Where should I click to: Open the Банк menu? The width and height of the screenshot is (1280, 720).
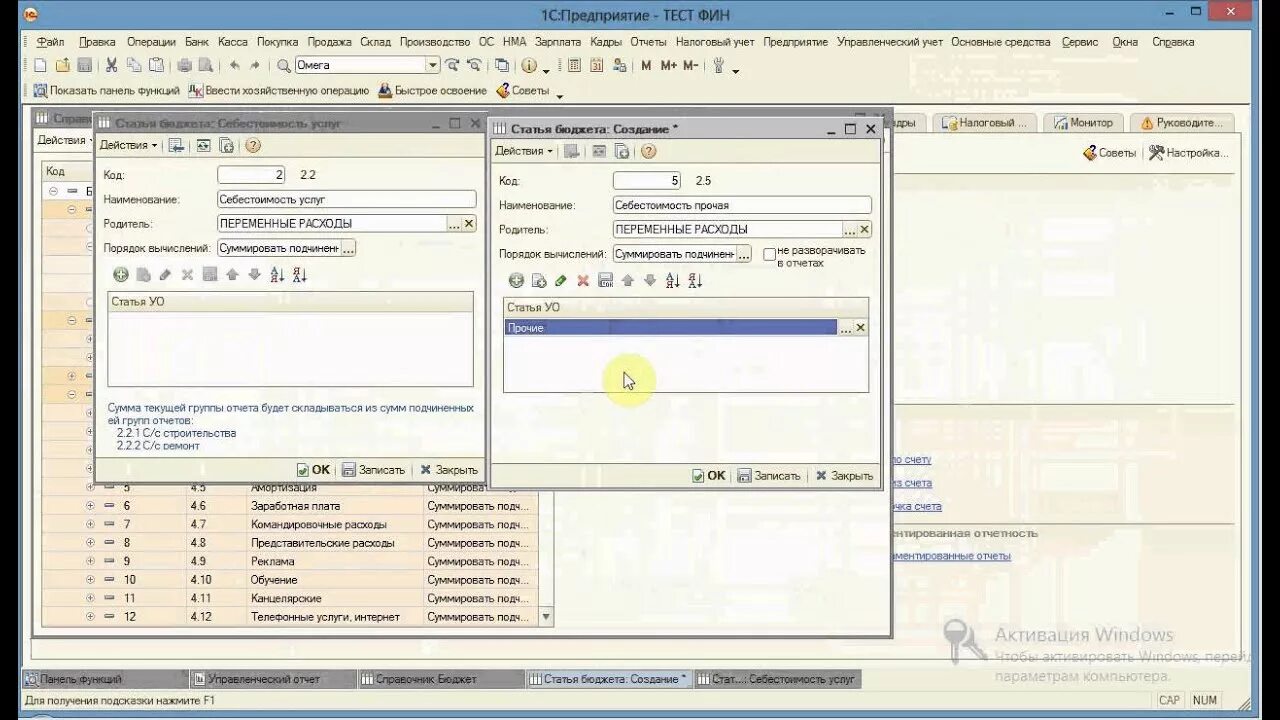click(x=196, y=42)
